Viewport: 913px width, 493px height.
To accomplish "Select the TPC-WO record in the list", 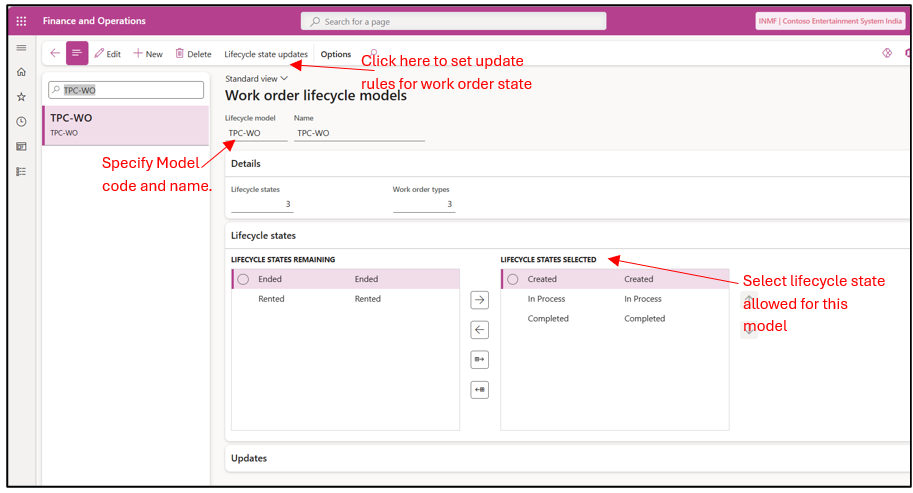I will click(126, 125).
